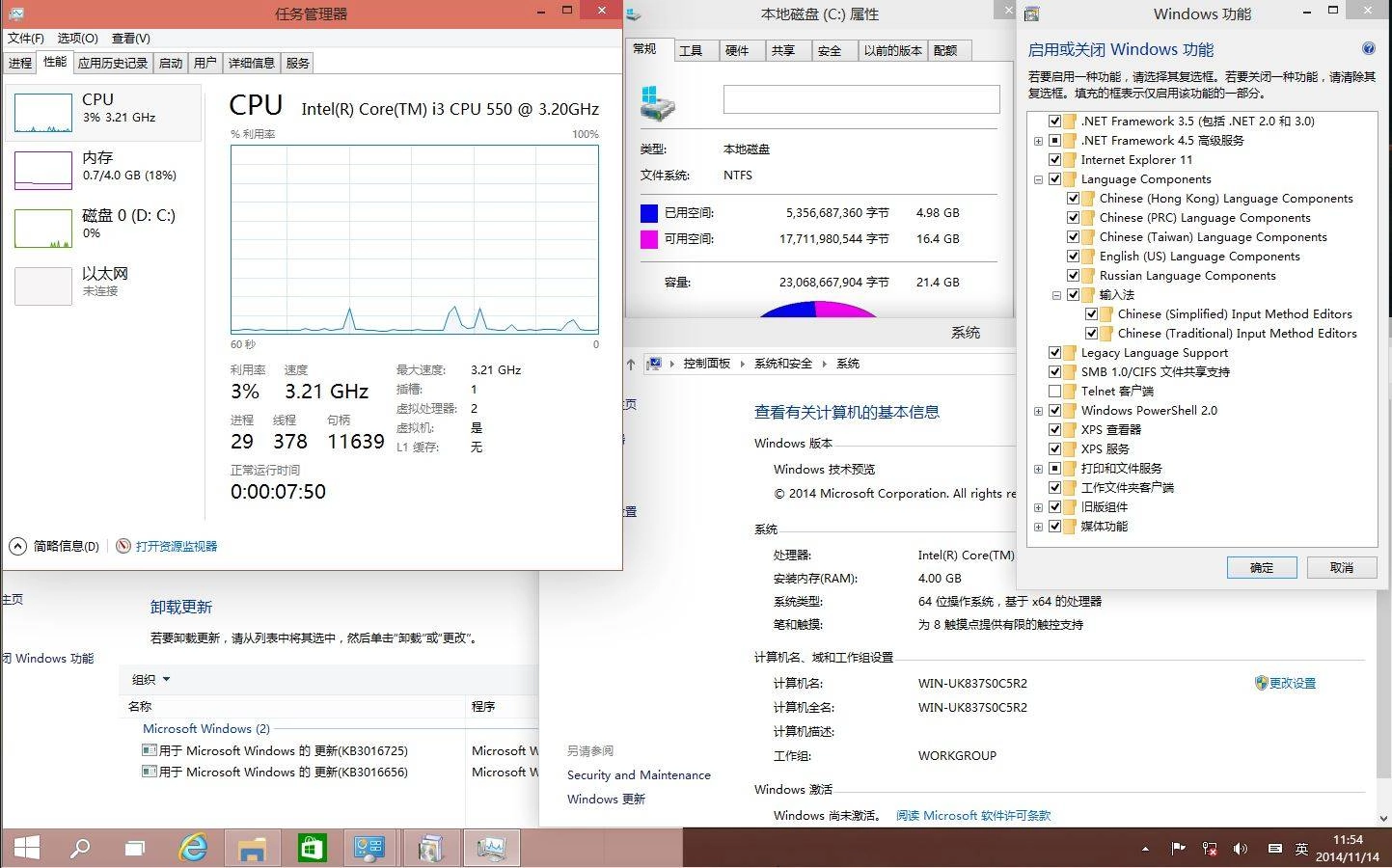
Task: Click the disk label input field
Action: pos(861,99)
